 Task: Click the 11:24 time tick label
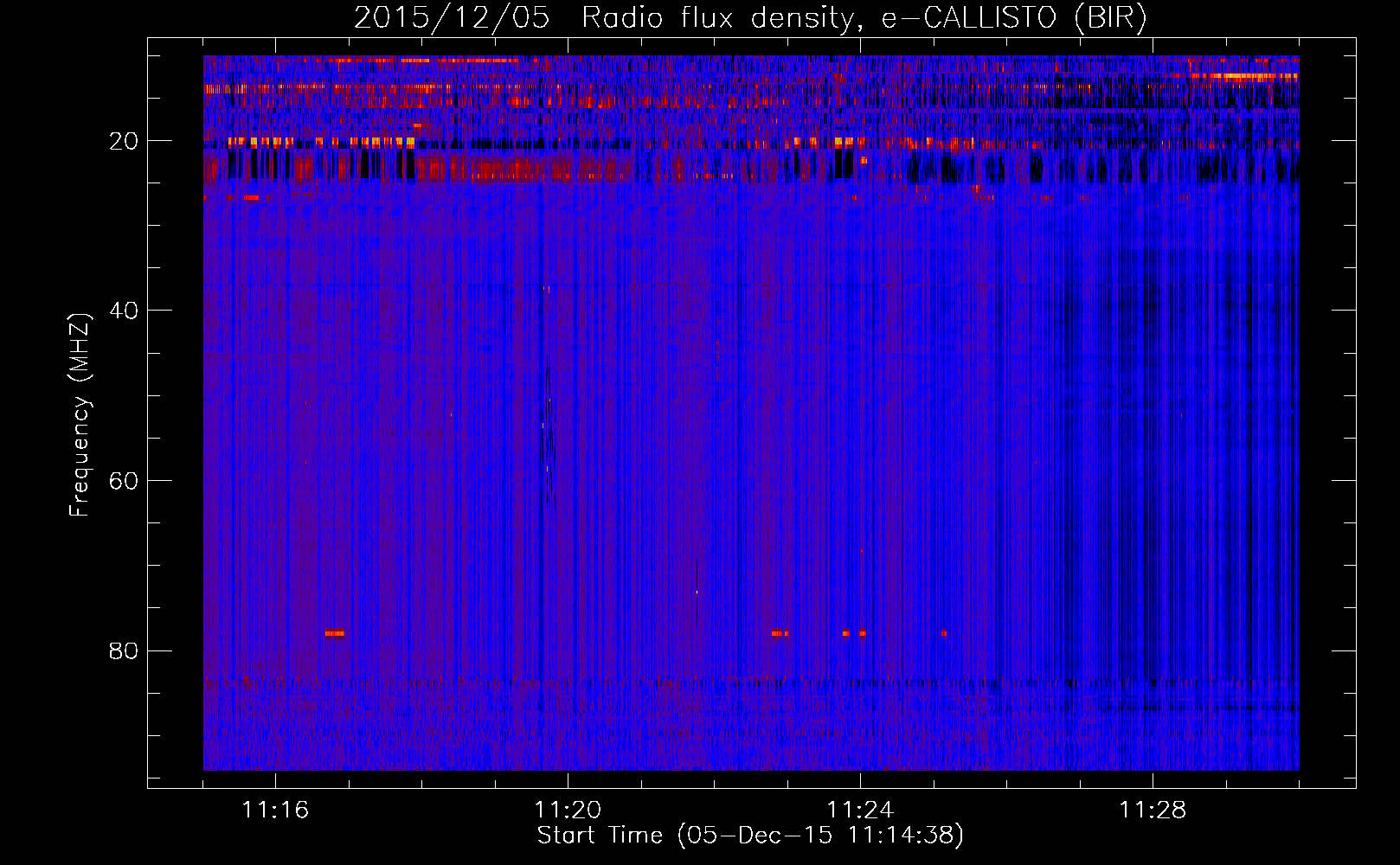860,811
